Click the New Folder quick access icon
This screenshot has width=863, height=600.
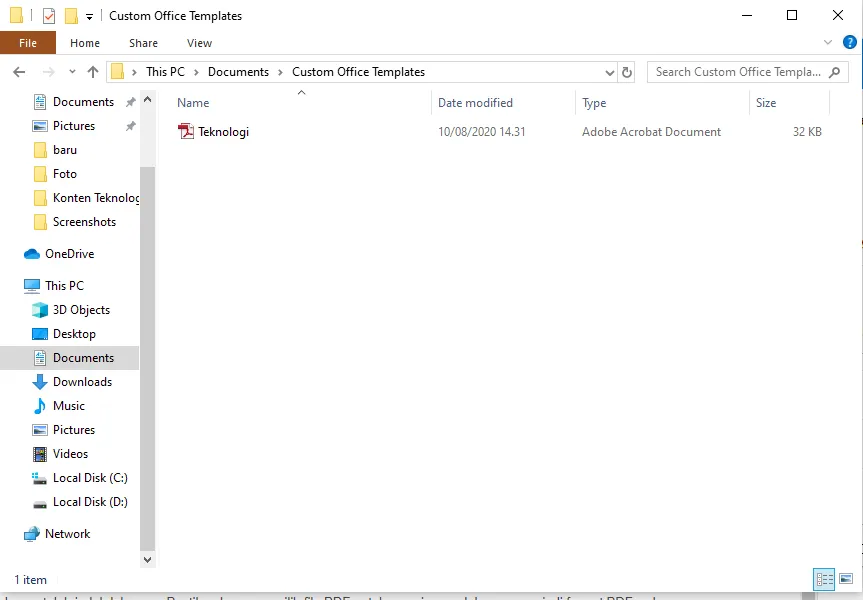pyautogui.click(x=71, y=16)
